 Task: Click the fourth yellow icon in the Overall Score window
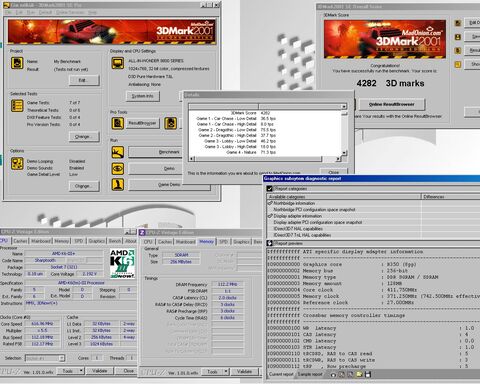point(458,64)
